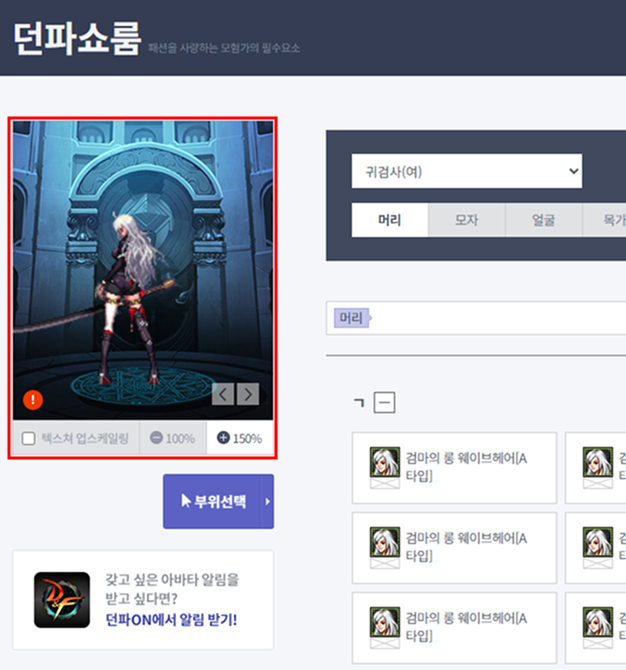Show next avatar view with right arrow
This screenshot has width=626, height=670.
coord(247,394)
